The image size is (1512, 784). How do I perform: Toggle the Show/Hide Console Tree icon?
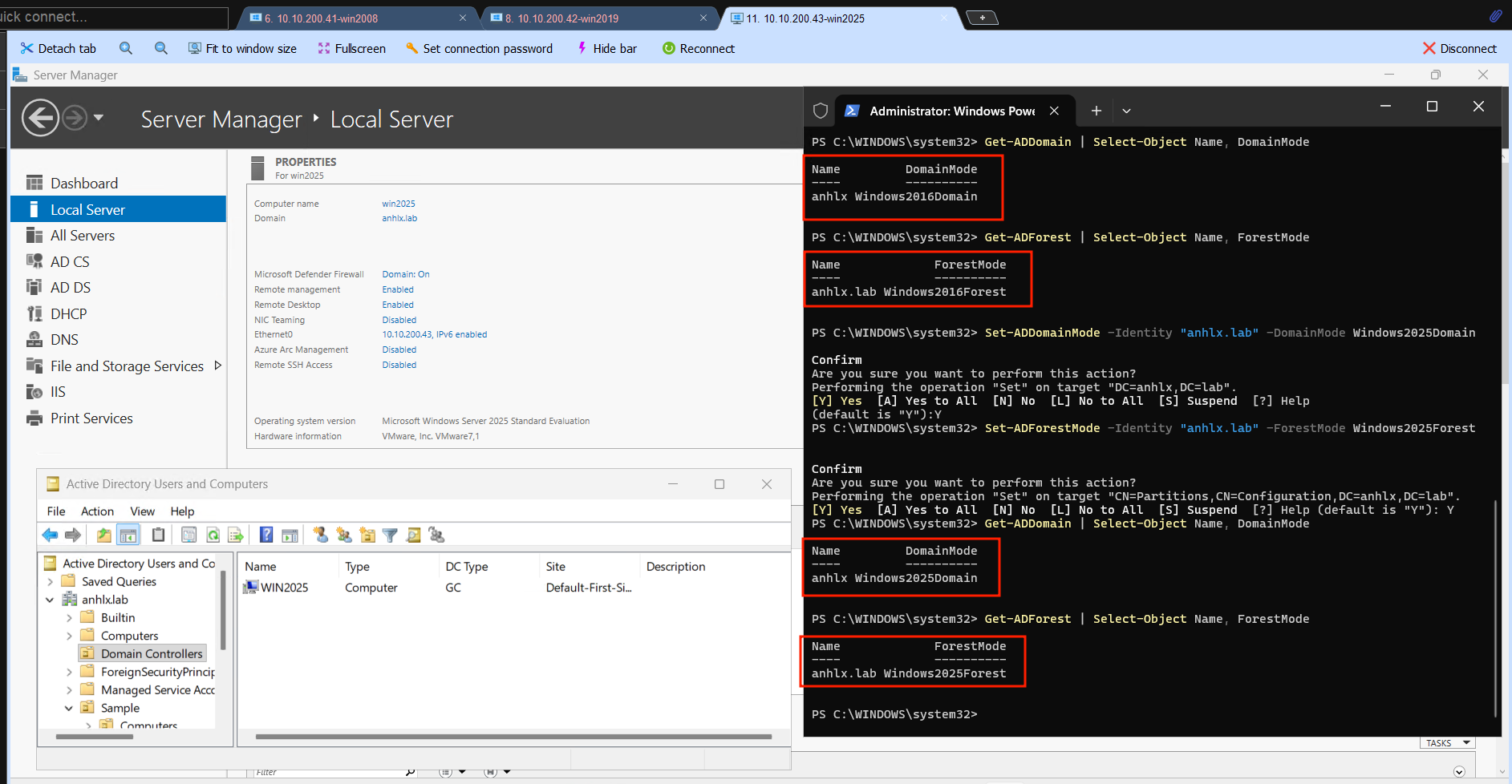tap(128, 535)
